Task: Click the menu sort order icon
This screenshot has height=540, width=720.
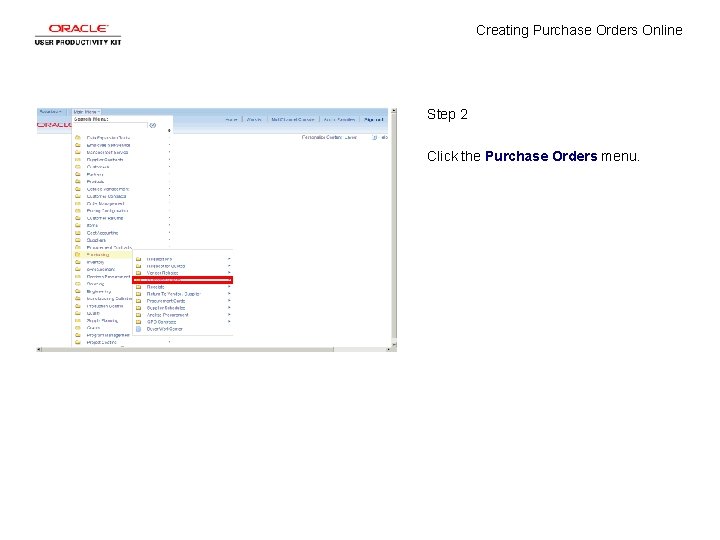Action: (x=169, y=131)
